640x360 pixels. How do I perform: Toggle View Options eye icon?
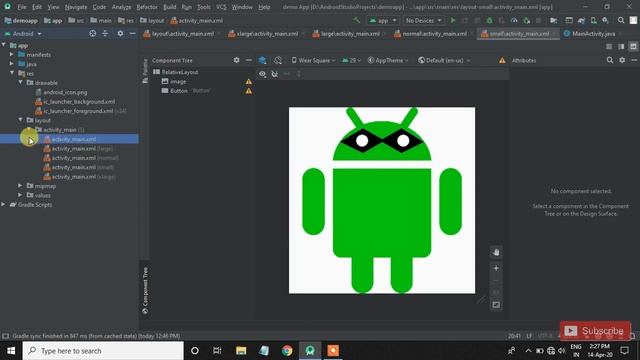pyautogui.click(x=262, y=74)
